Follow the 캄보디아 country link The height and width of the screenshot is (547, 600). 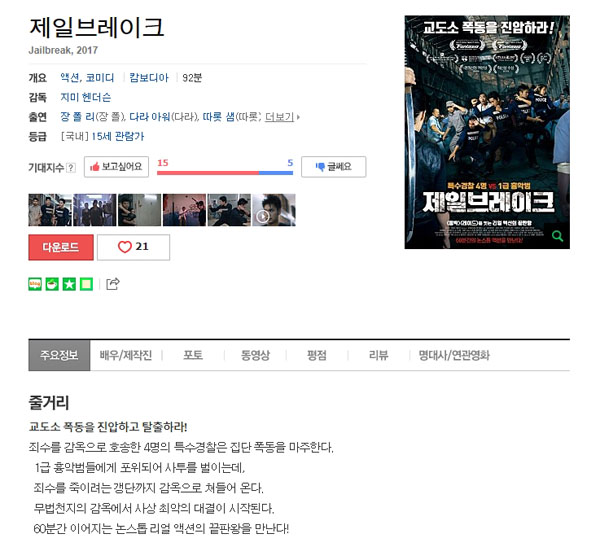[x=149, y=78]
